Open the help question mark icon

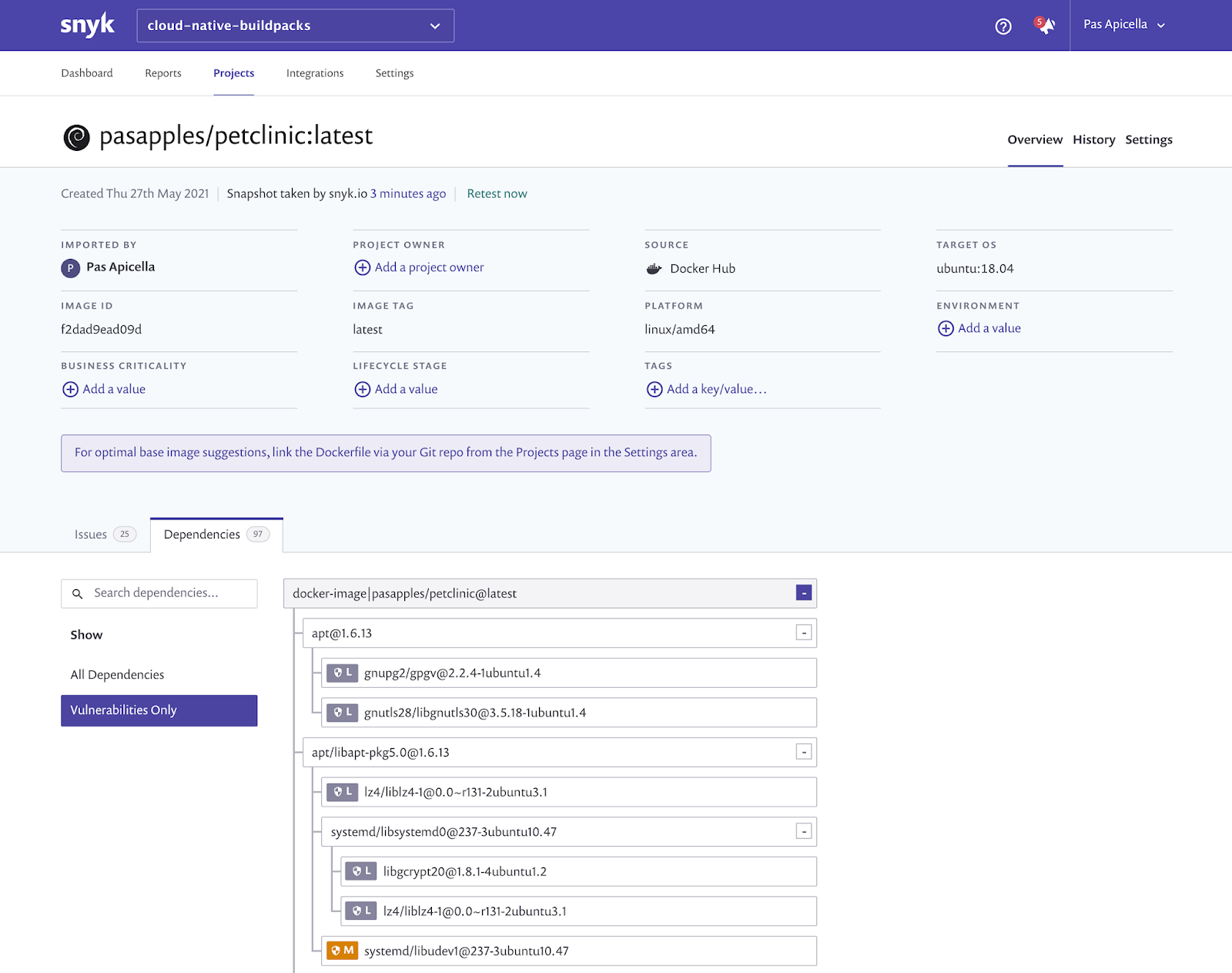click(1003, 26)
